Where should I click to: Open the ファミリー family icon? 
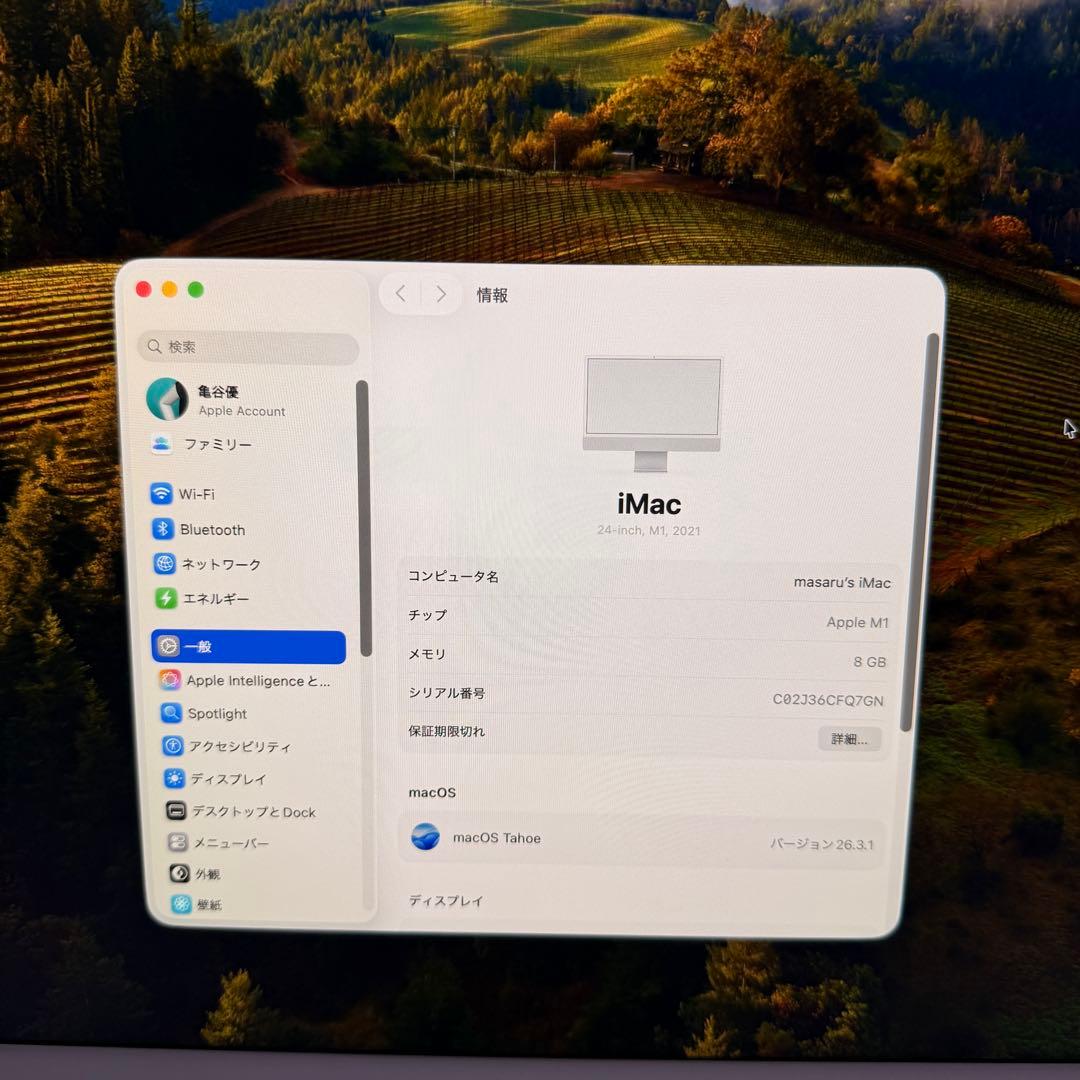161,444
